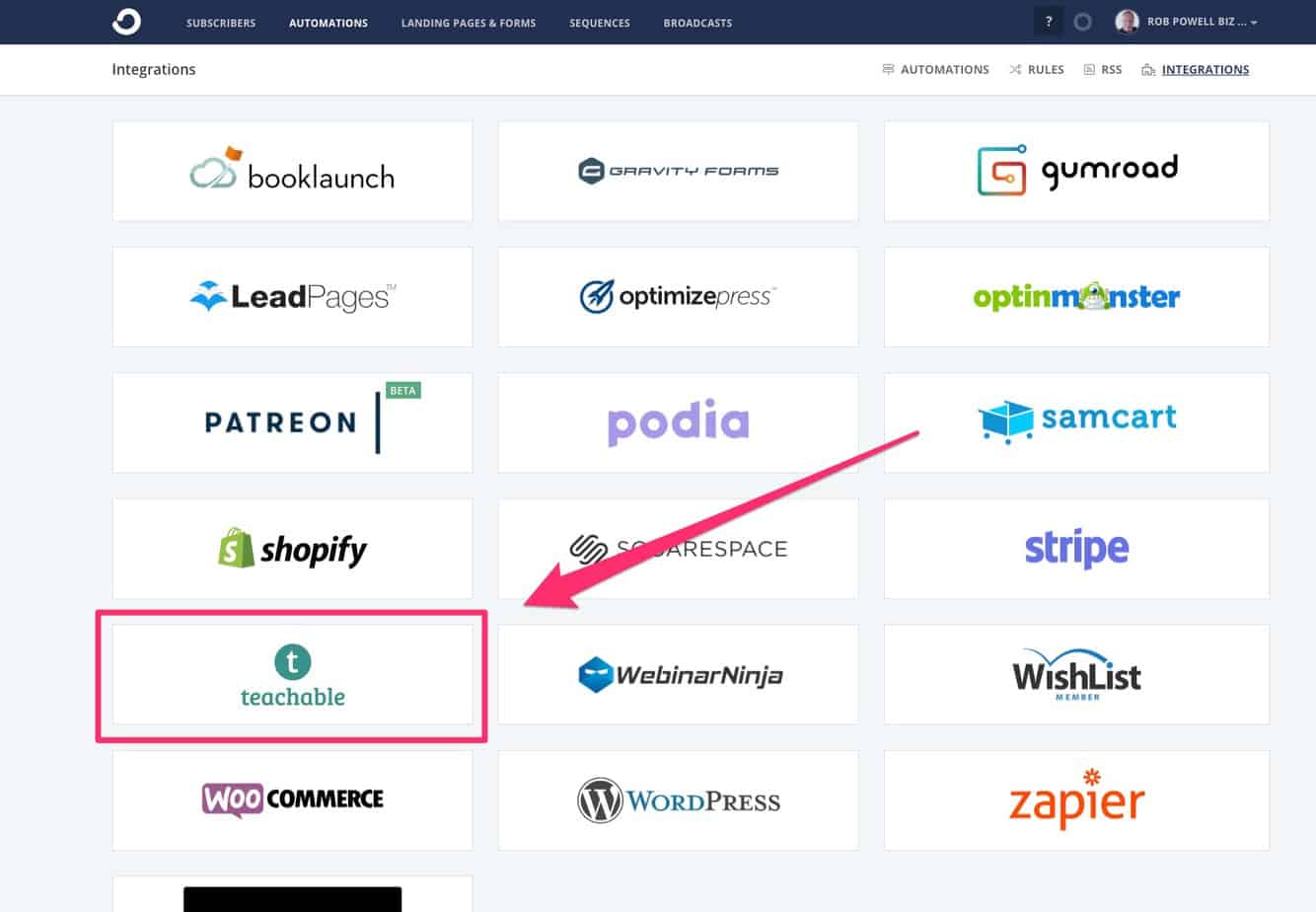Select the Booklaunch integration card
The image size is (1316, 912).
(293, 171)
